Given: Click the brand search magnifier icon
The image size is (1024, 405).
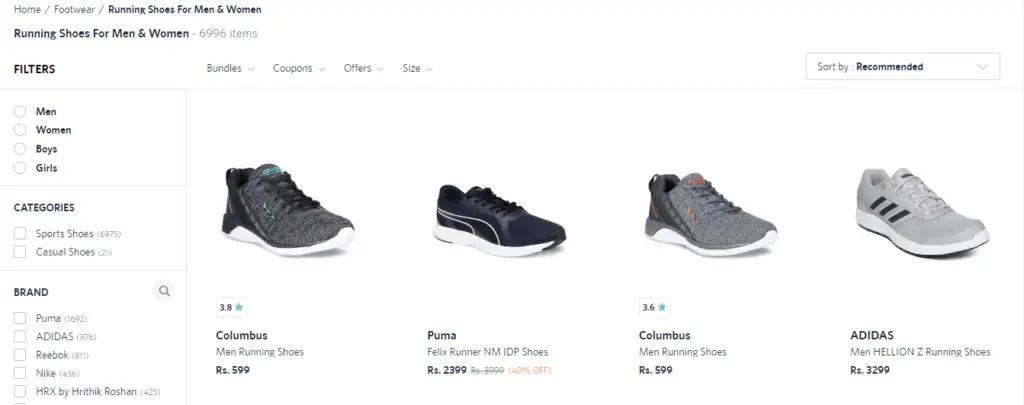Looking at the screenshot, I should [x=165, y=292].
